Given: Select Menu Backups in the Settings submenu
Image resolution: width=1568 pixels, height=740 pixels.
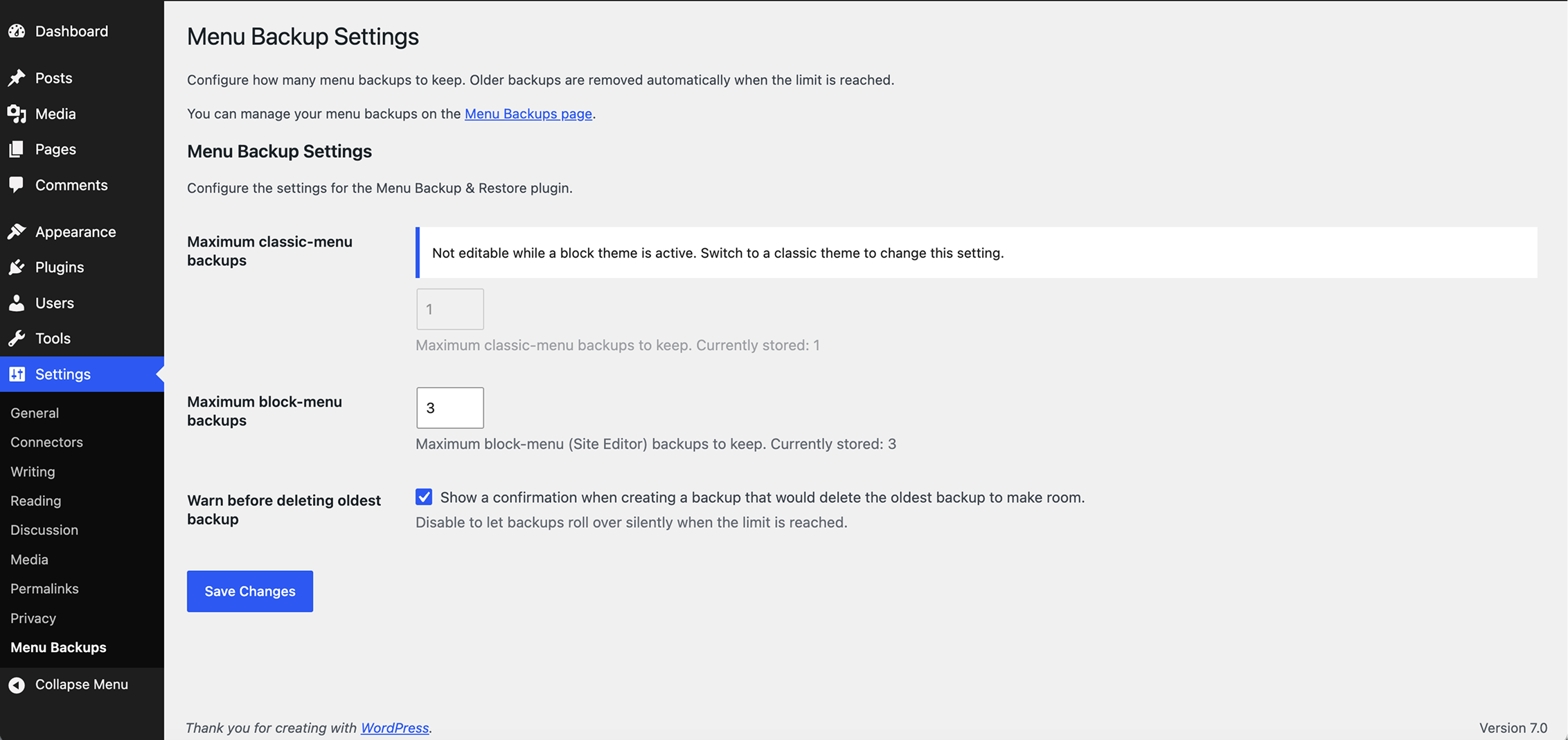Looking at the screenshot, I should point(58,647).
